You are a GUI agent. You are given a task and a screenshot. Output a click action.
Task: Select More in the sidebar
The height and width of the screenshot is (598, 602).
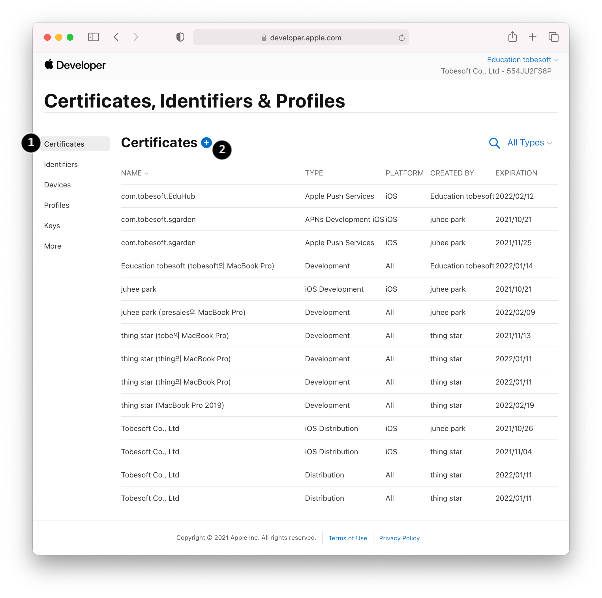[53, 246]
